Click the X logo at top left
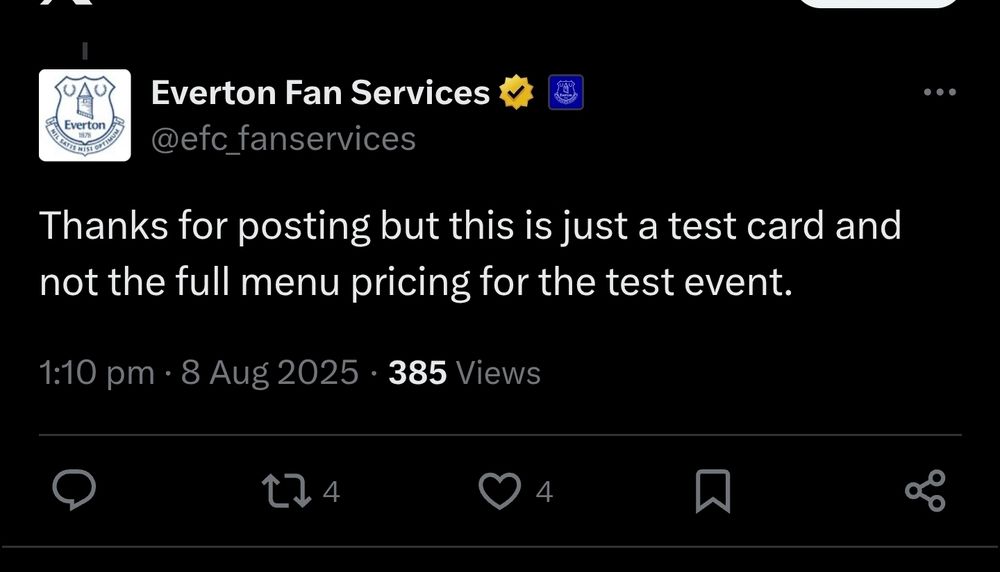The height and width of the screenshot is (572, 1000). (x=66, y=3)
